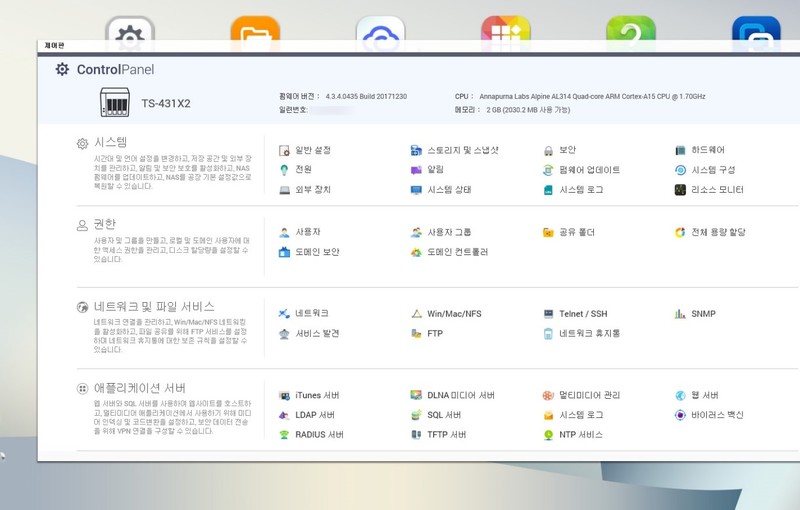Open the 리소스 모니터 icon
Viewport: 800px width, 510px height.
pyautogui.click(x=680, y=190)
